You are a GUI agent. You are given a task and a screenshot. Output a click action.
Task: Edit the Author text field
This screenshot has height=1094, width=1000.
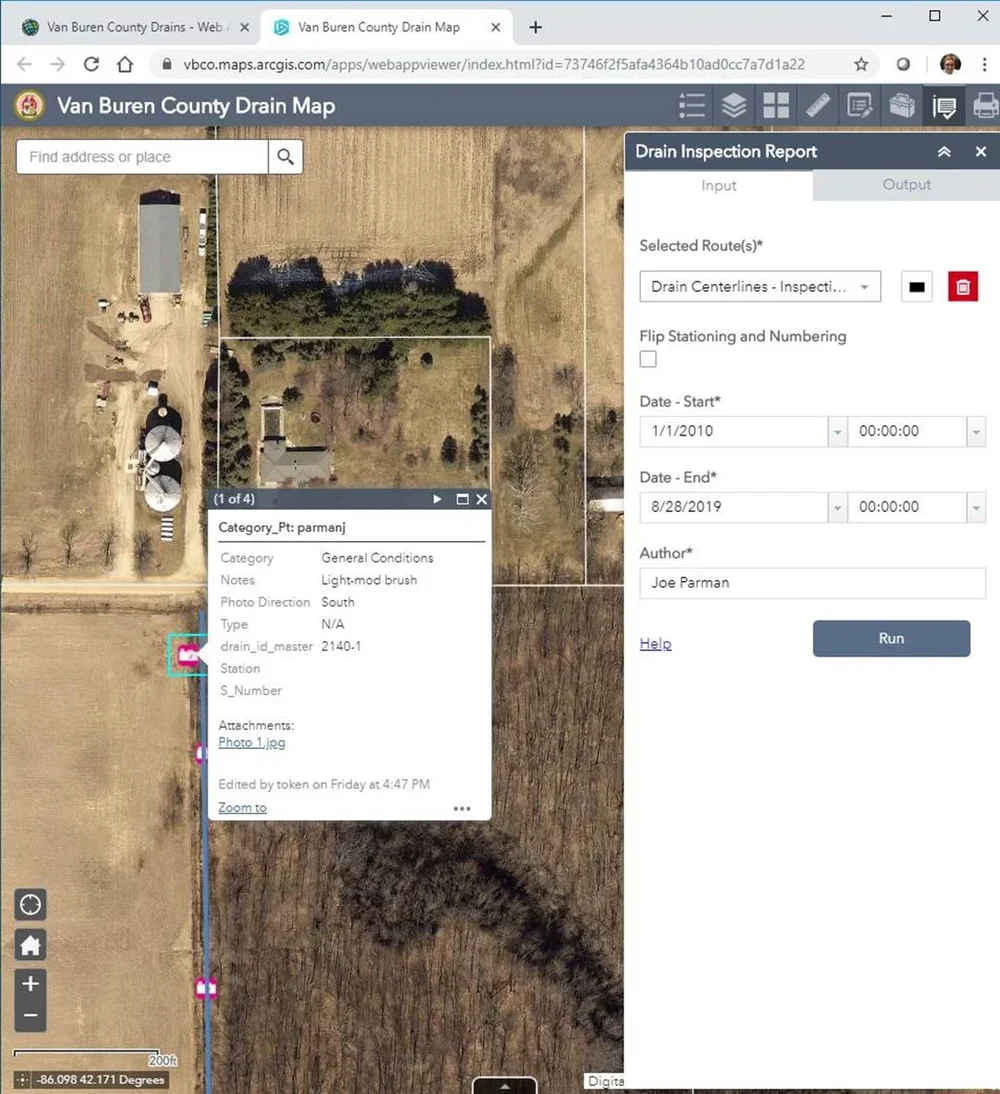[812, 583]
